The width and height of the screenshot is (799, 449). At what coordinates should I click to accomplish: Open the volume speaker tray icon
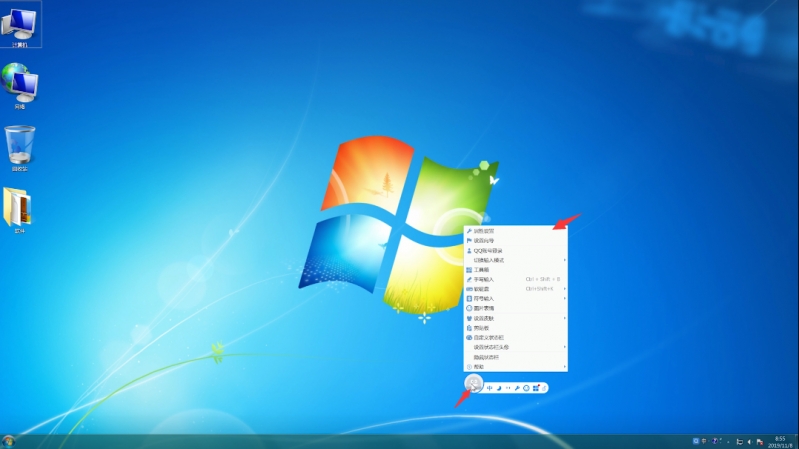point(749,442)
